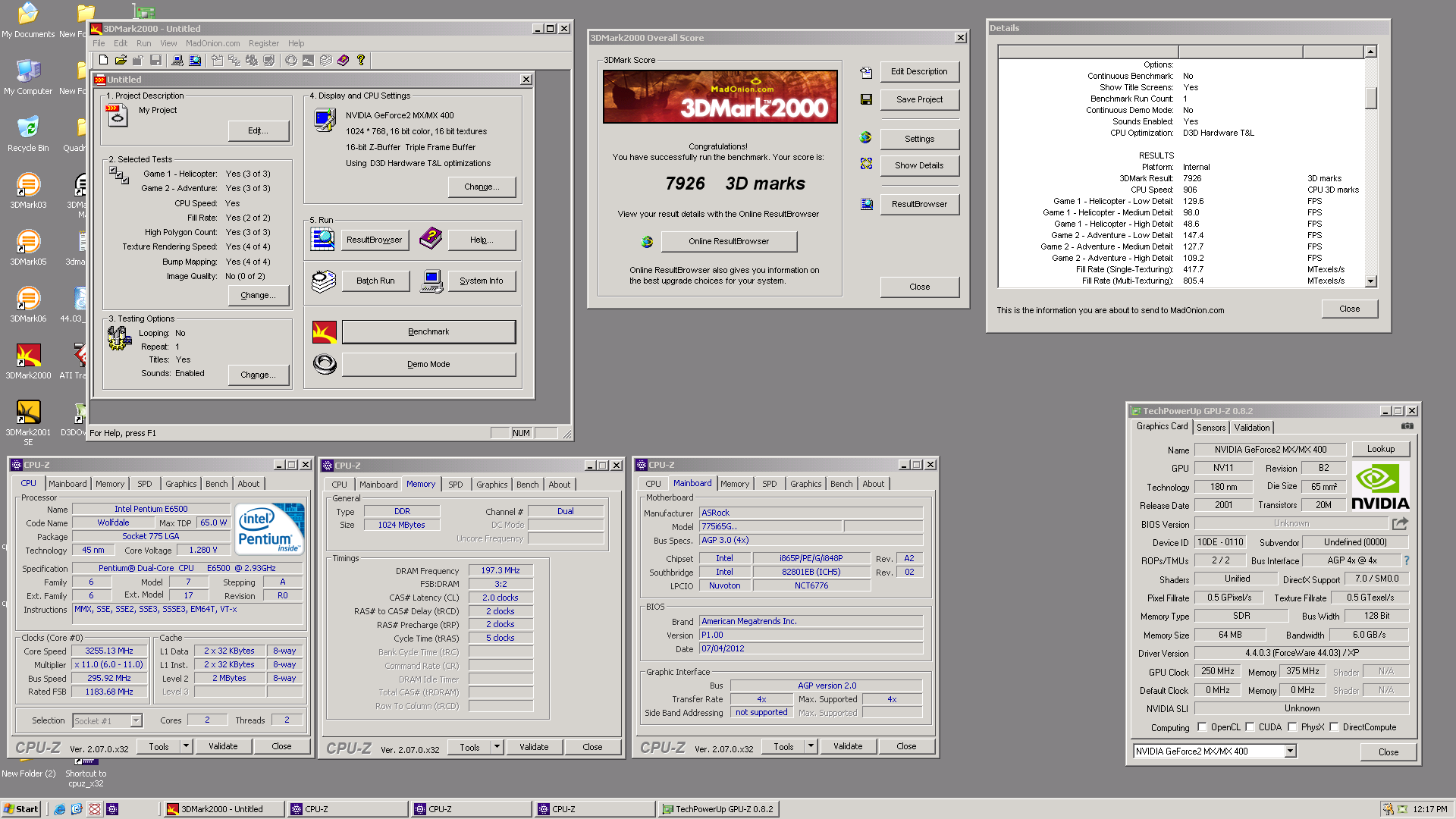Screen dimensions: 1456x819
Task: Click the floppy icon beside Save Project
Action: point(866,99)
